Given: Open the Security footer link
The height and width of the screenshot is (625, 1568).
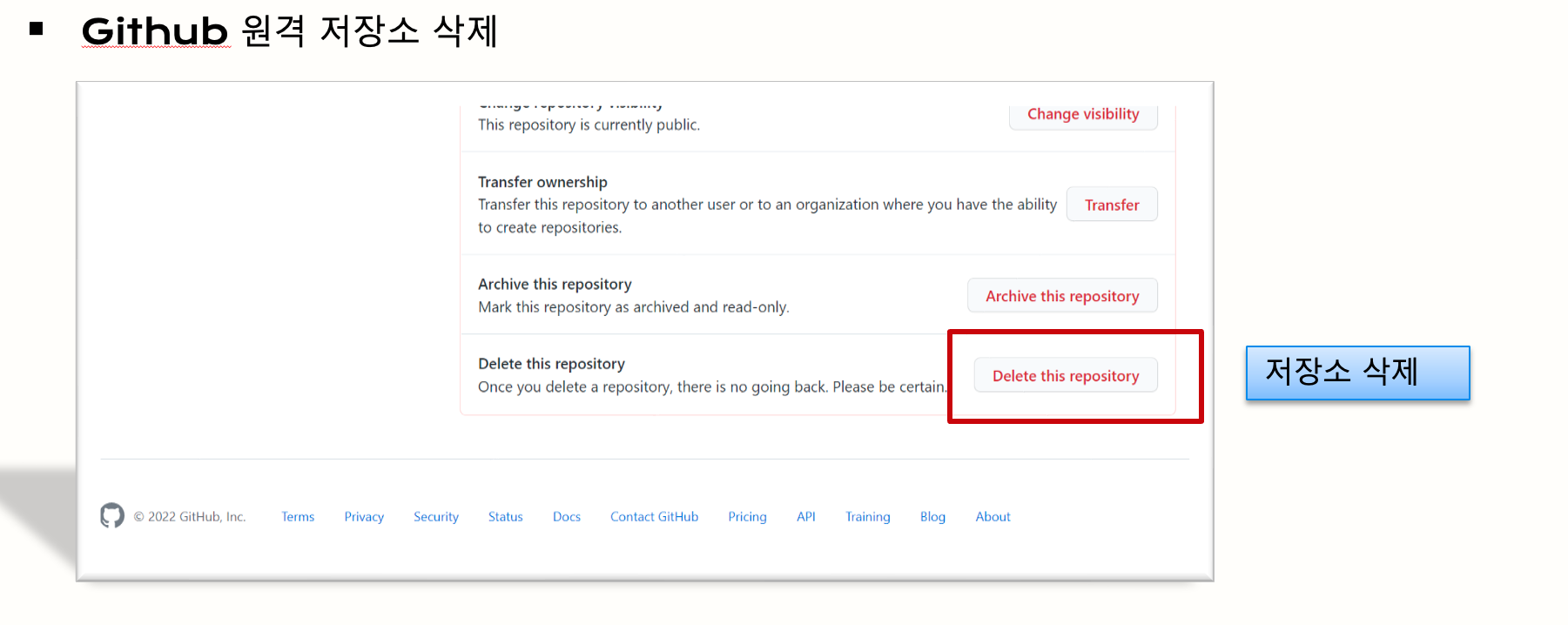Looking at the screenshot, I should click(x=436, y=517).
